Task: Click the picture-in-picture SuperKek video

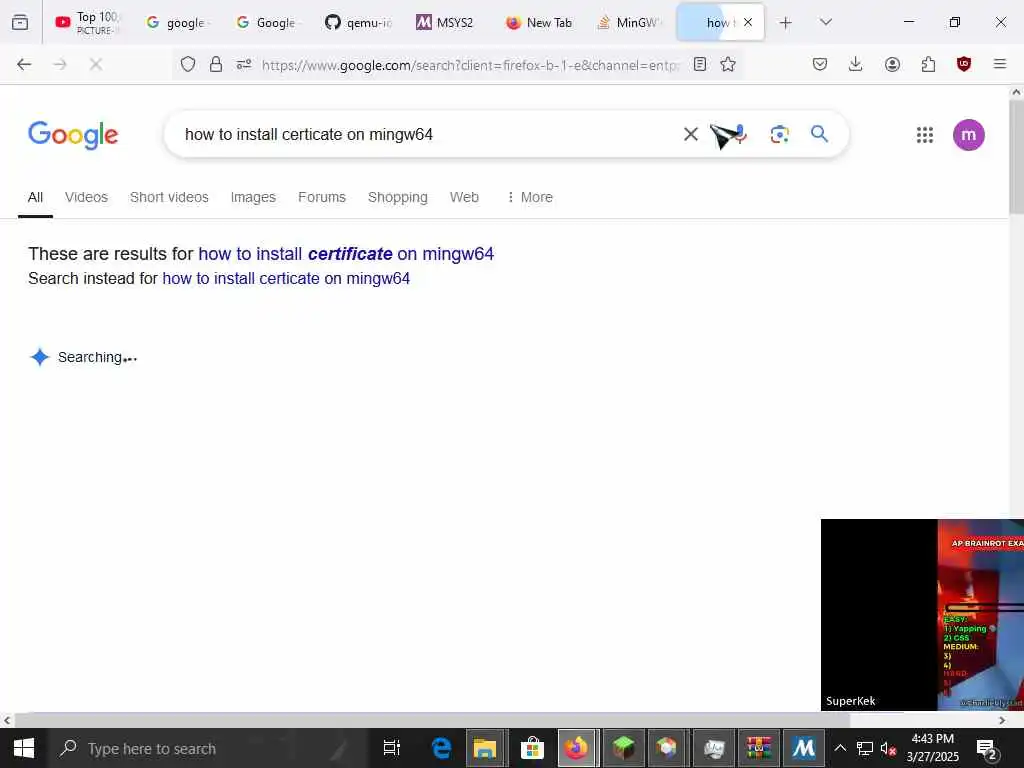Action: point(922,615)
